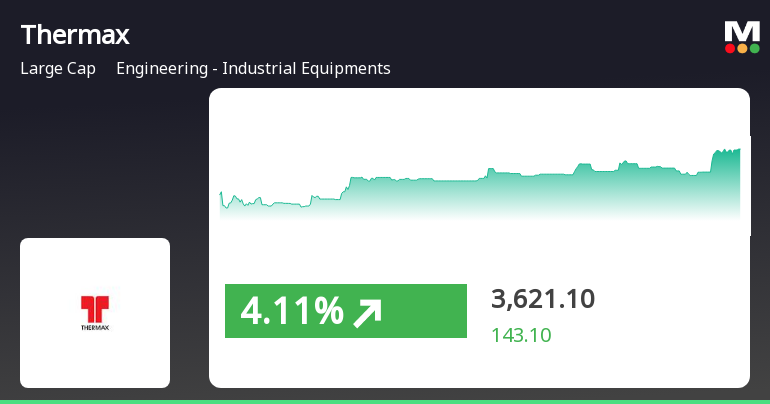This screenshot has height=404, width=770.
Task: Click the stock price 3,621.10
Action: click(543, 299)
